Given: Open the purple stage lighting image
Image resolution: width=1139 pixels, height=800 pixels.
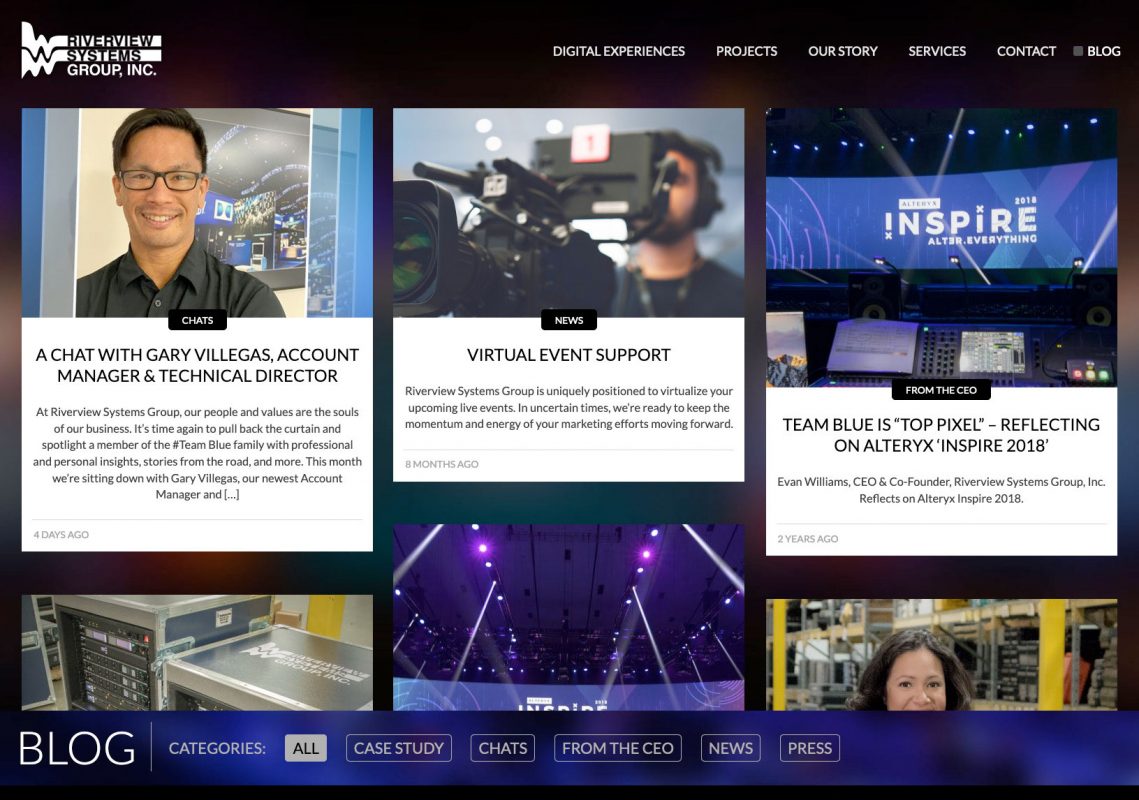Looking at the screenshot, I should click(569, 617).
